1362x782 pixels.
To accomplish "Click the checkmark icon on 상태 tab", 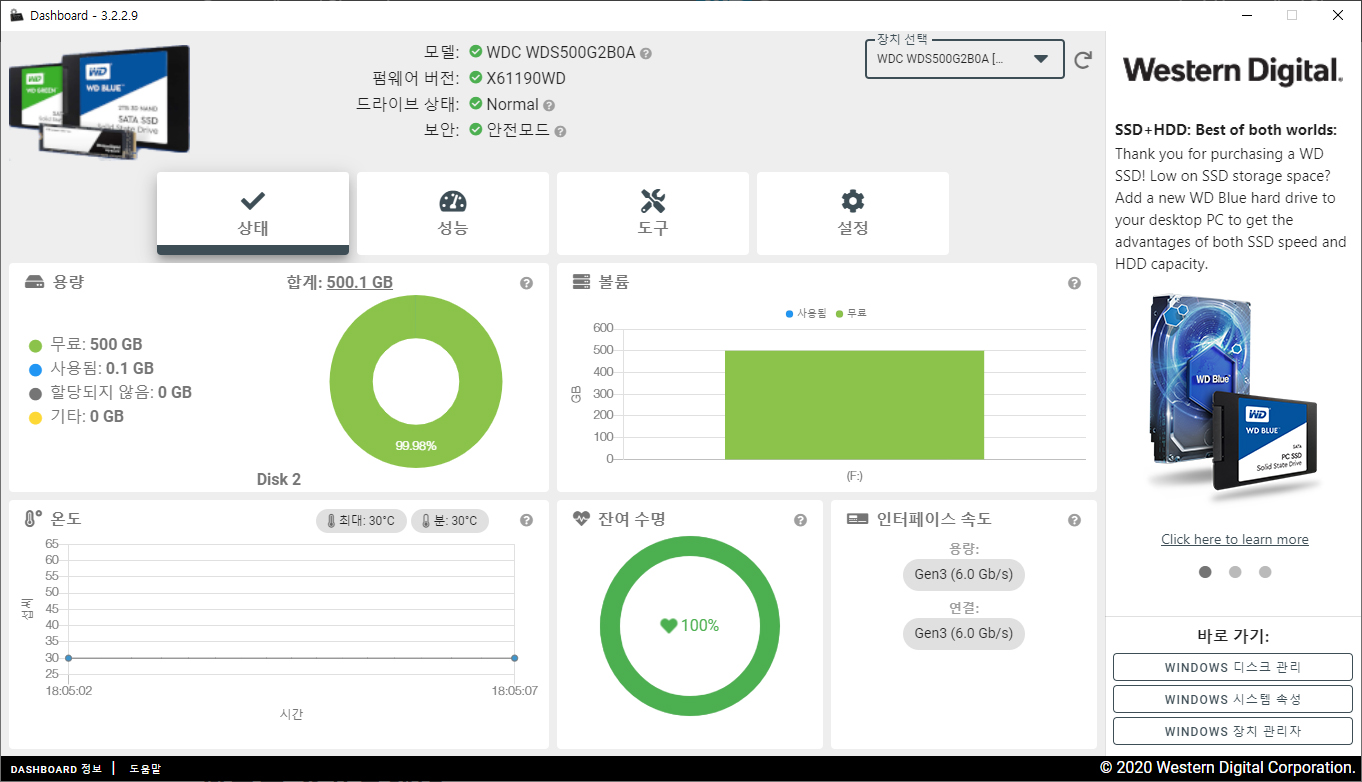I will (x=253, y=199).
